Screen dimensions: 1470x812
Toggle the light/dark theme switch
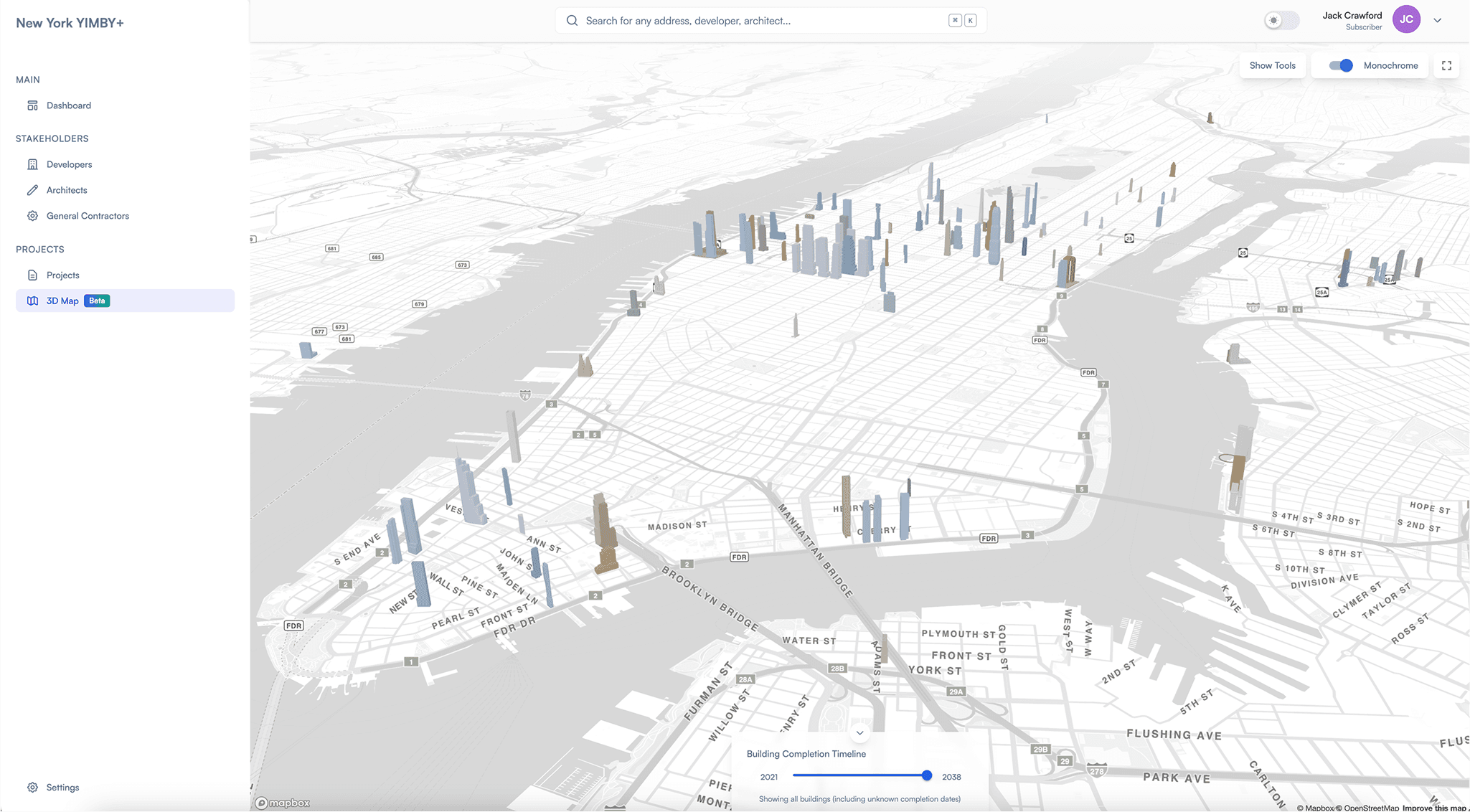pos(1281,21)
